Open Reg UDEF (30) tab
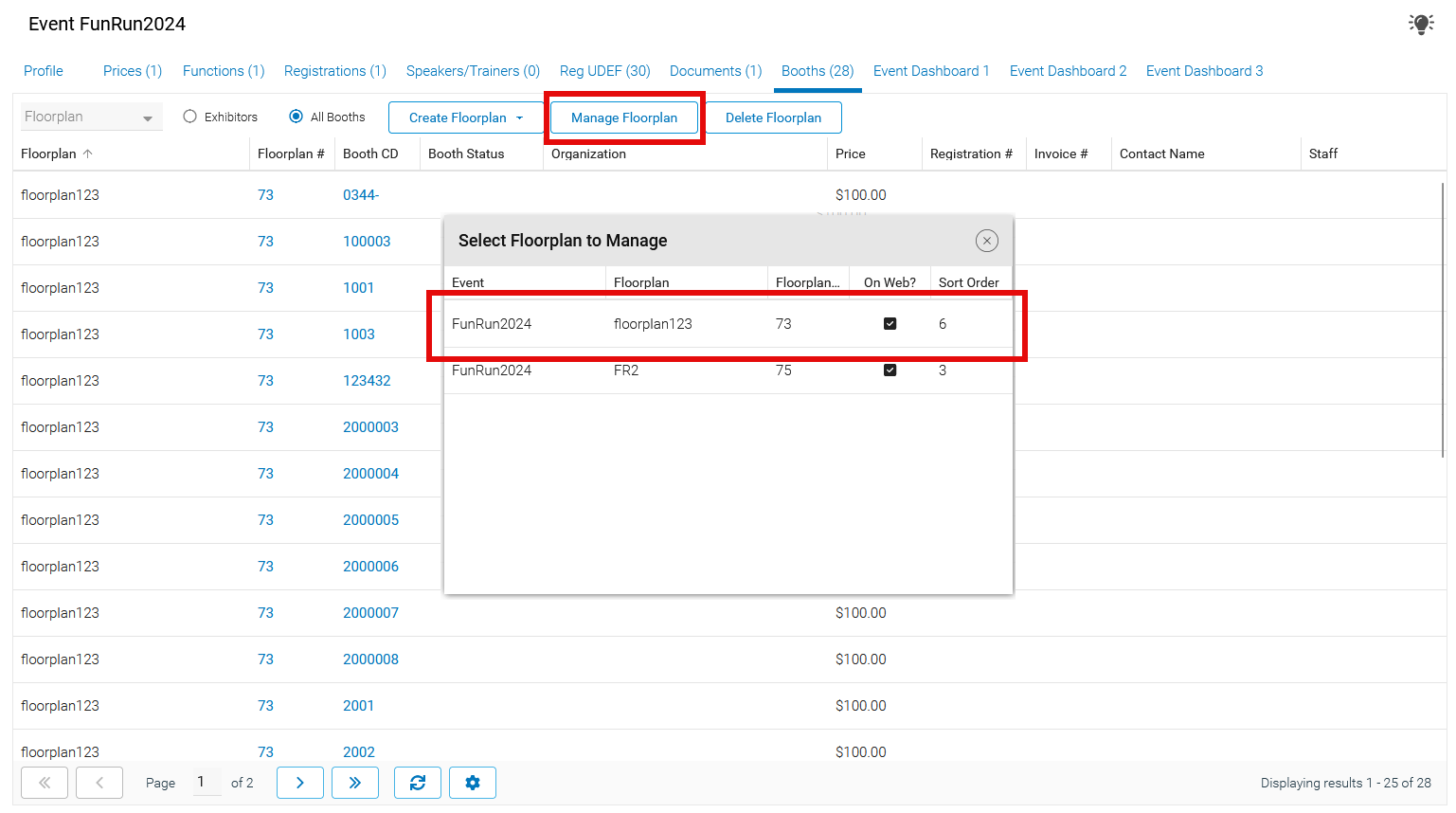Screen dimensions: 1456x813 point(605,71)
